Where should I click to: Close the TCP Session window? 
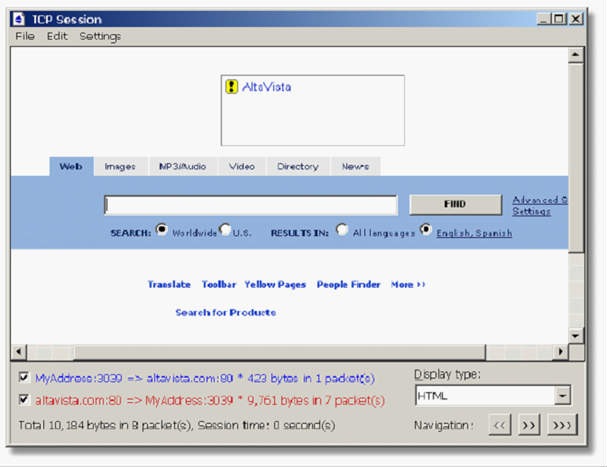(576, 19)
